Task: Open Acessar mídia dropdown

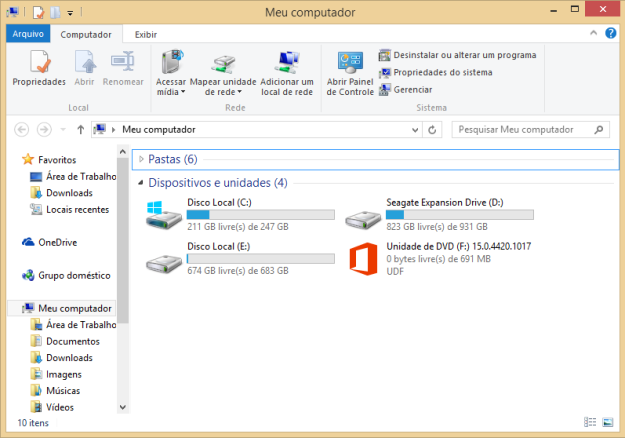Action: pyautogui.click(x=171, y=73)
